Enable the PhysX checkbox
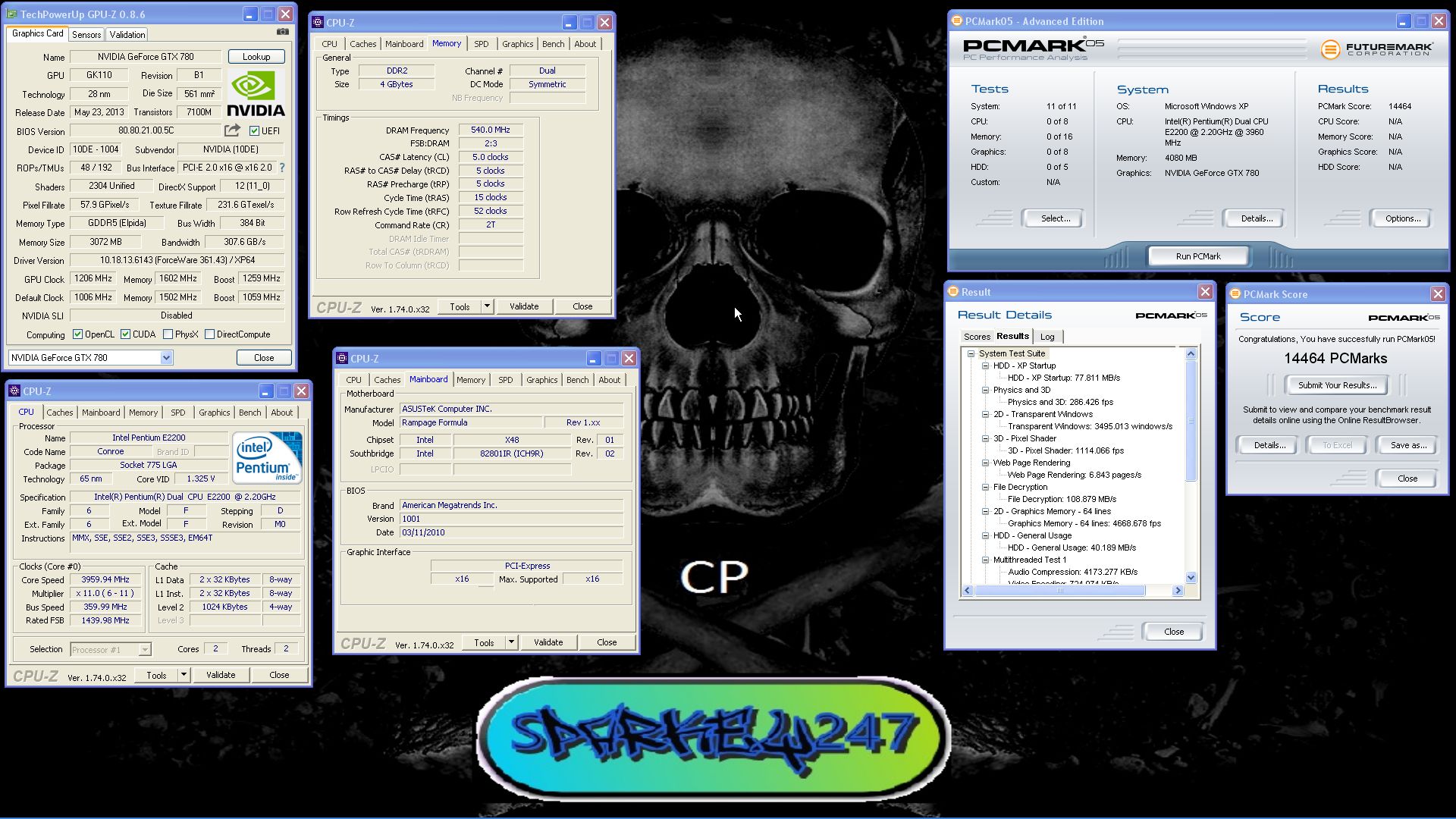1456x819 pixels. (x=168, y=334)
